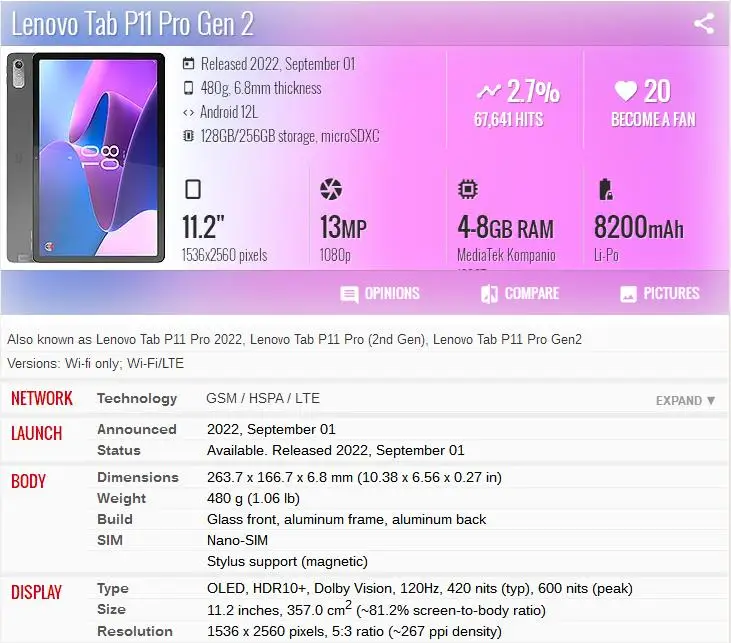
Task: Click the Lenovo tablet product image
Action: tap(86, 158)
